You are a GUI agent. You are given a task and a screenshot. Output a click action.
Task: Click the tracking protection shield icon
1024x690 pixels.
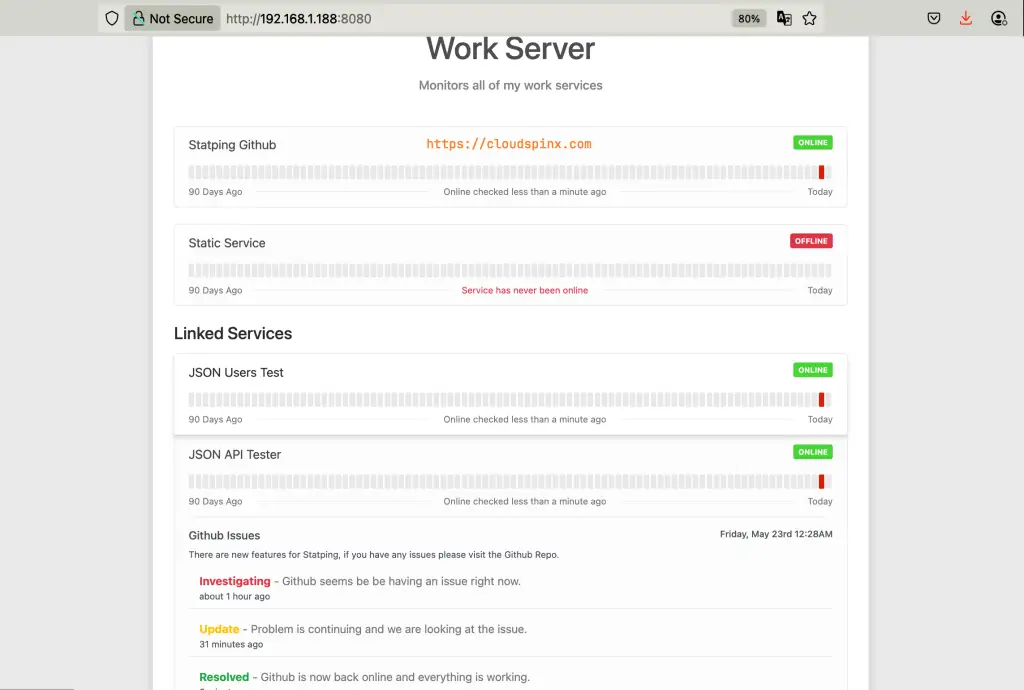coord(111,17)
